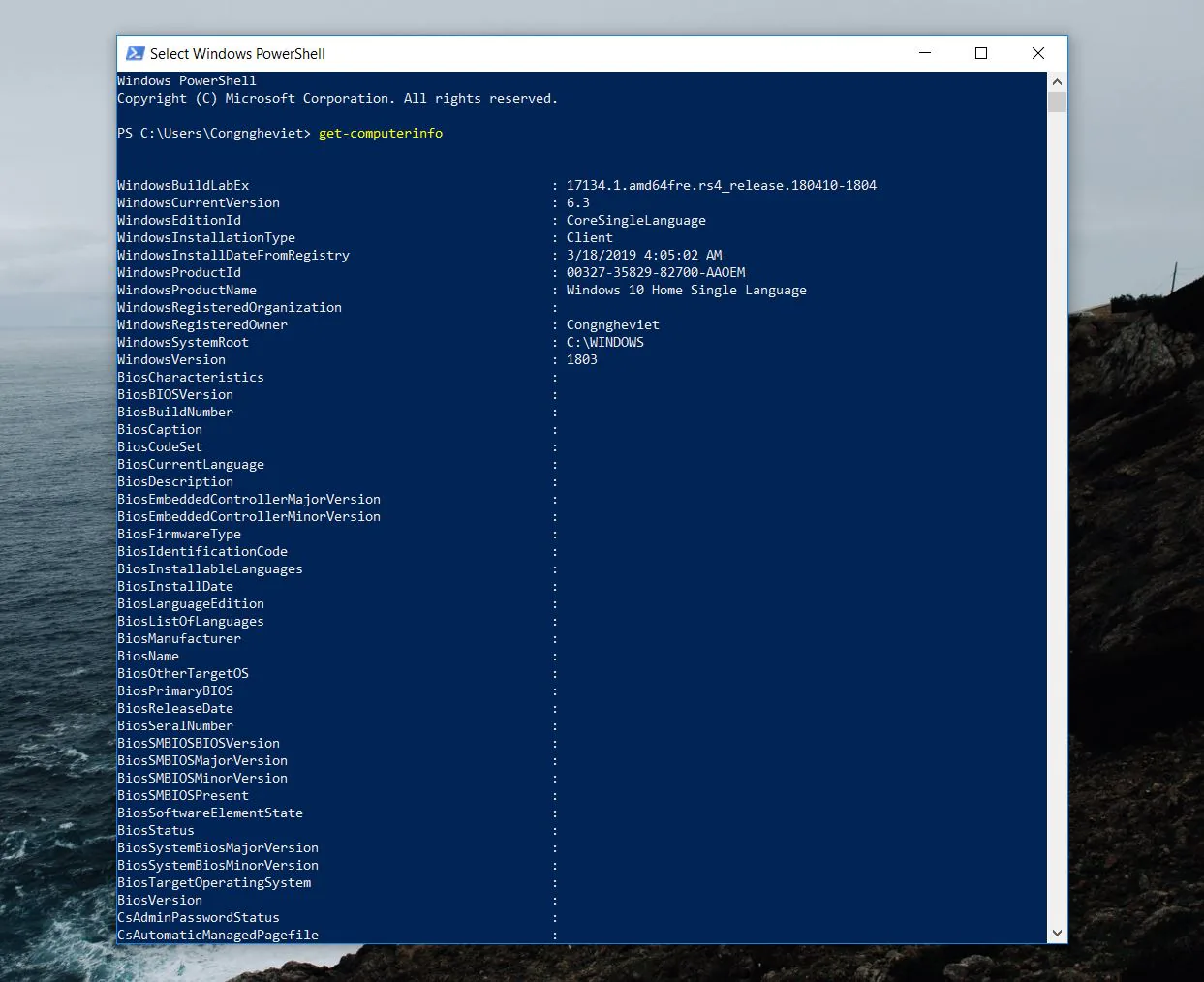1204x982 pixels.
Task: Click the 'Select Windows PowerShell' title text
Action: click(x=237, y=54)
